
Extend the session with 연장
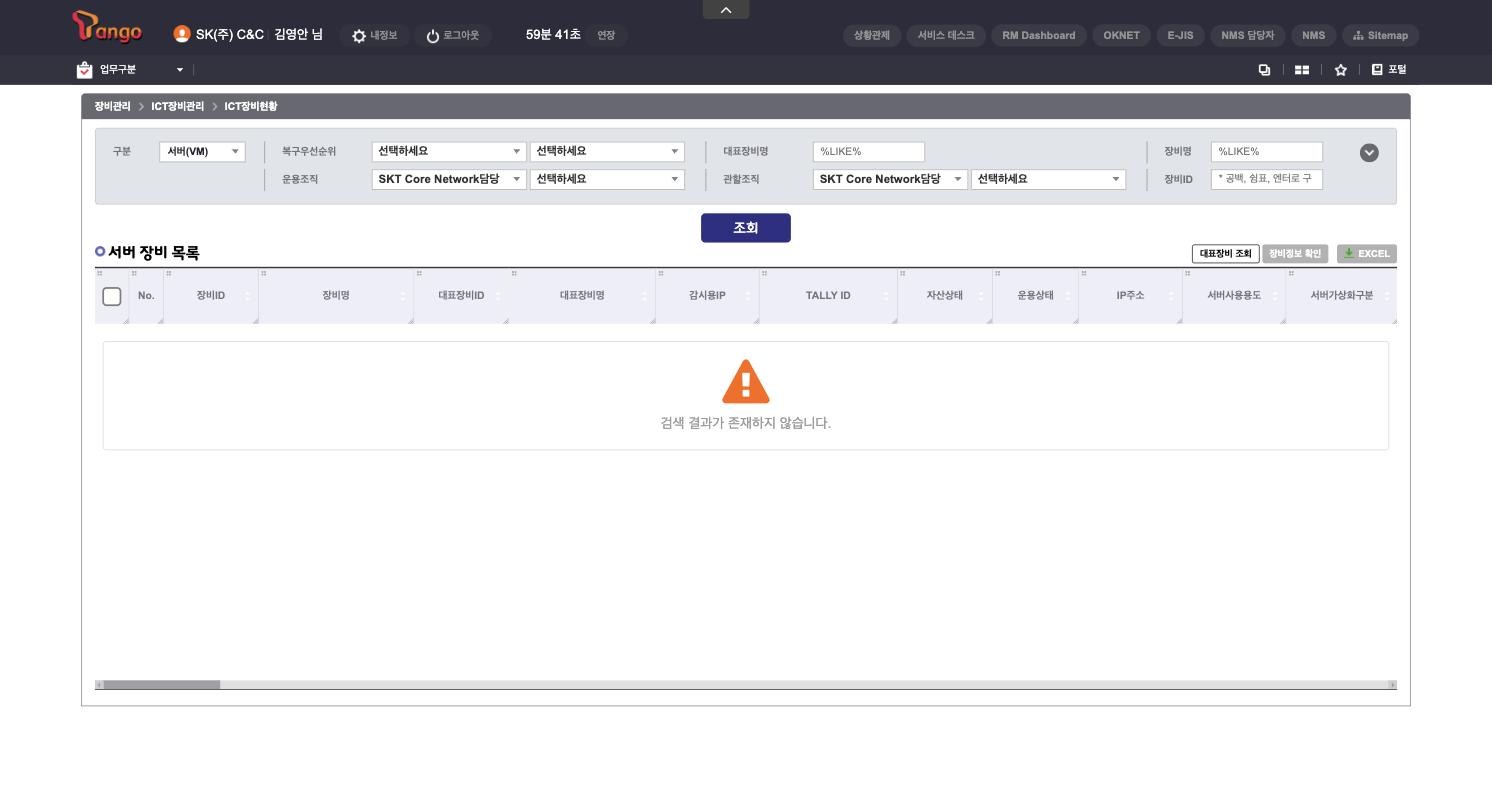[x=606, y=35]
